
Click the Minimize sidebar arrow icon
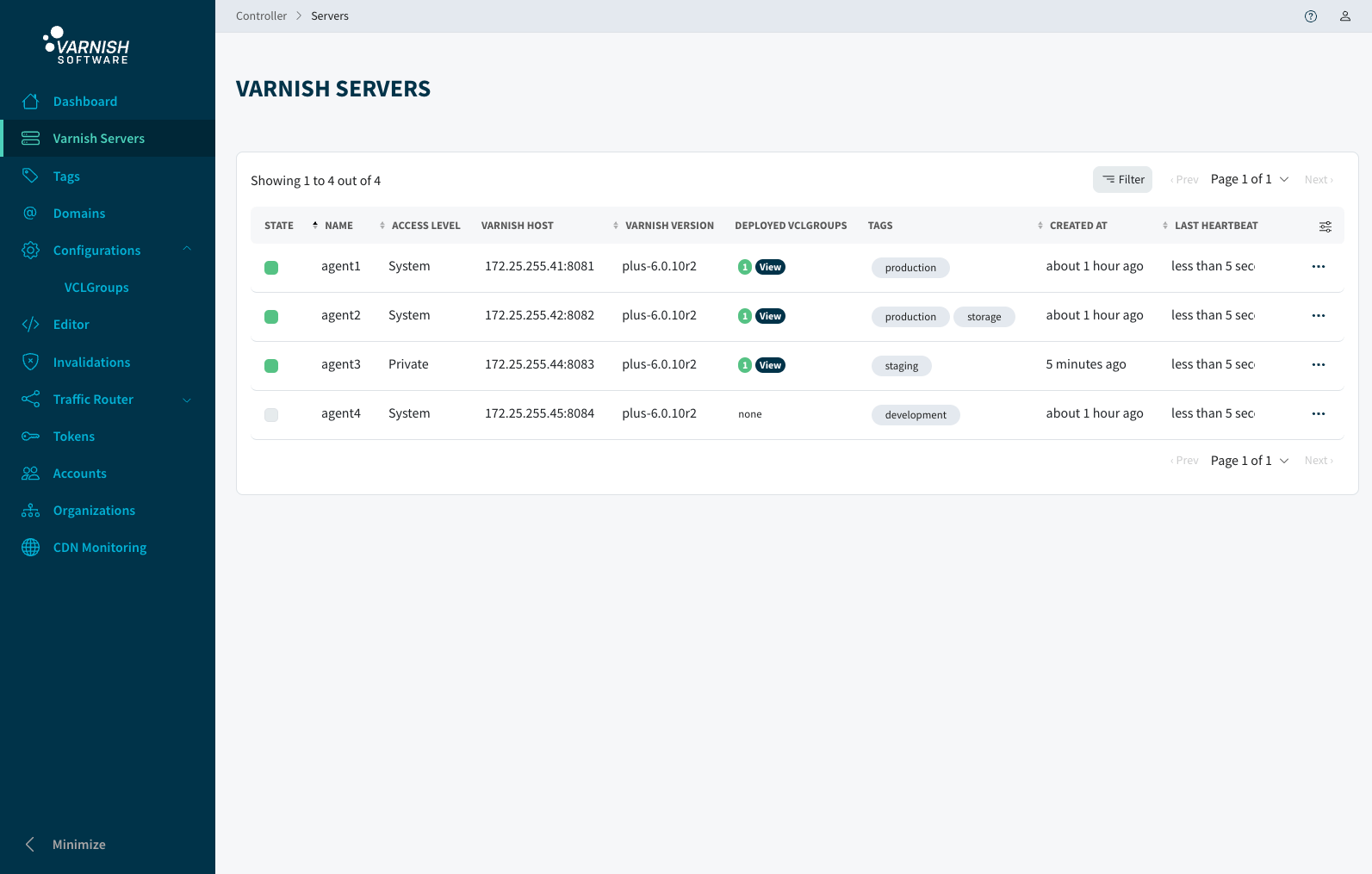[30, 845]
